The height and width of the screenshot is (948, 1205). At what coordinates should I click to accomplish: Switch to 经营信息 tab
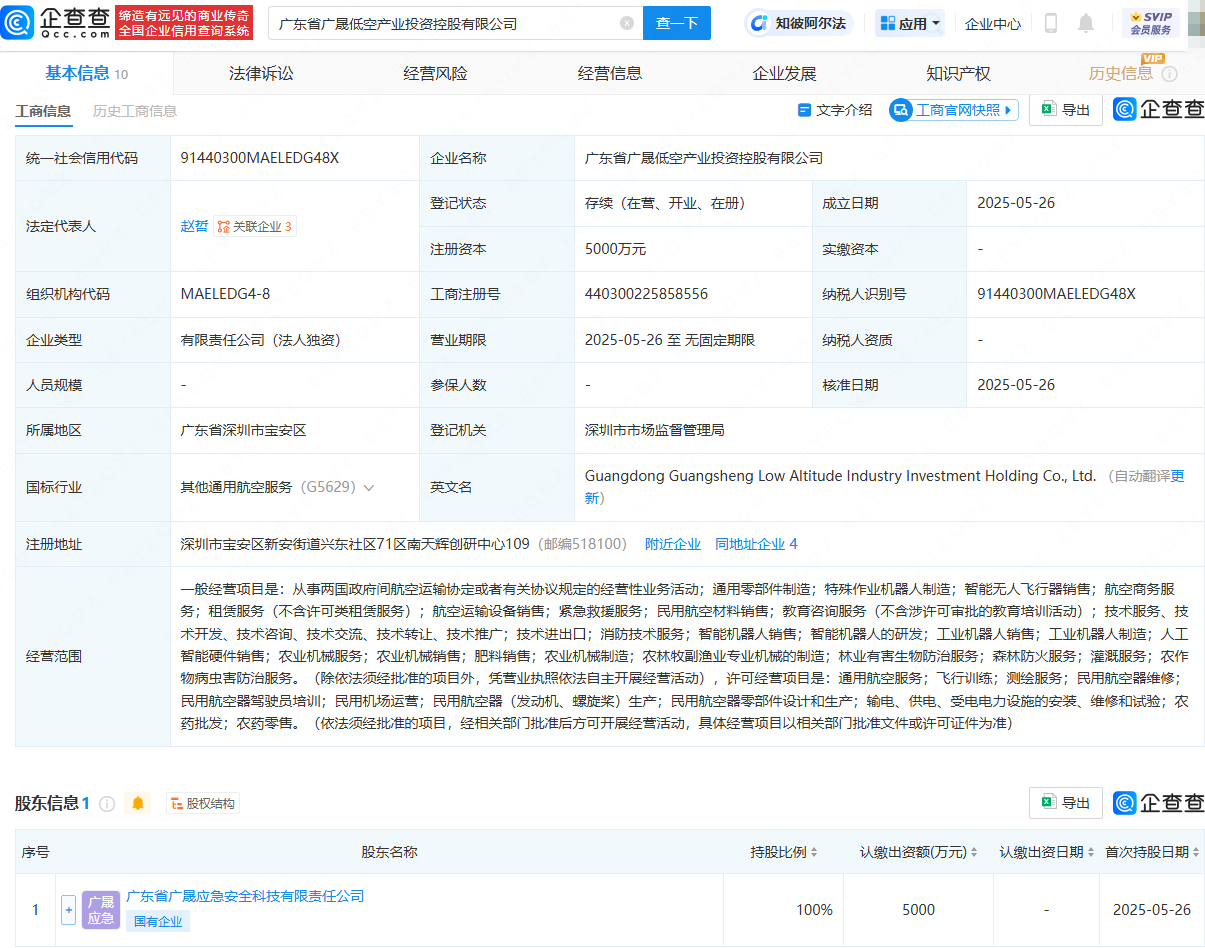610,73
